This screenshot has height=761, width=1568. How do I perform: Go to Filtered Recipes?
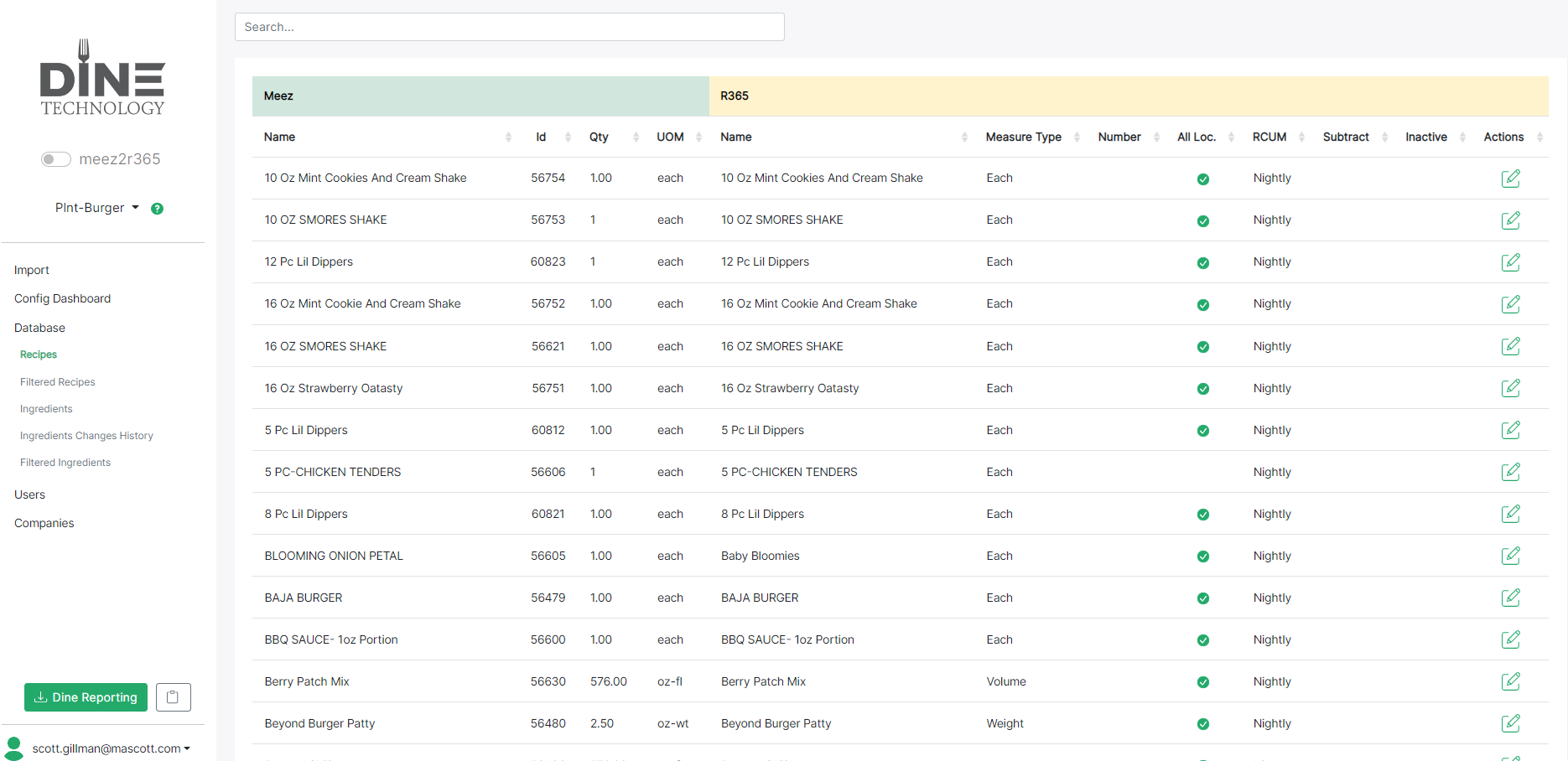pos(58,382)
